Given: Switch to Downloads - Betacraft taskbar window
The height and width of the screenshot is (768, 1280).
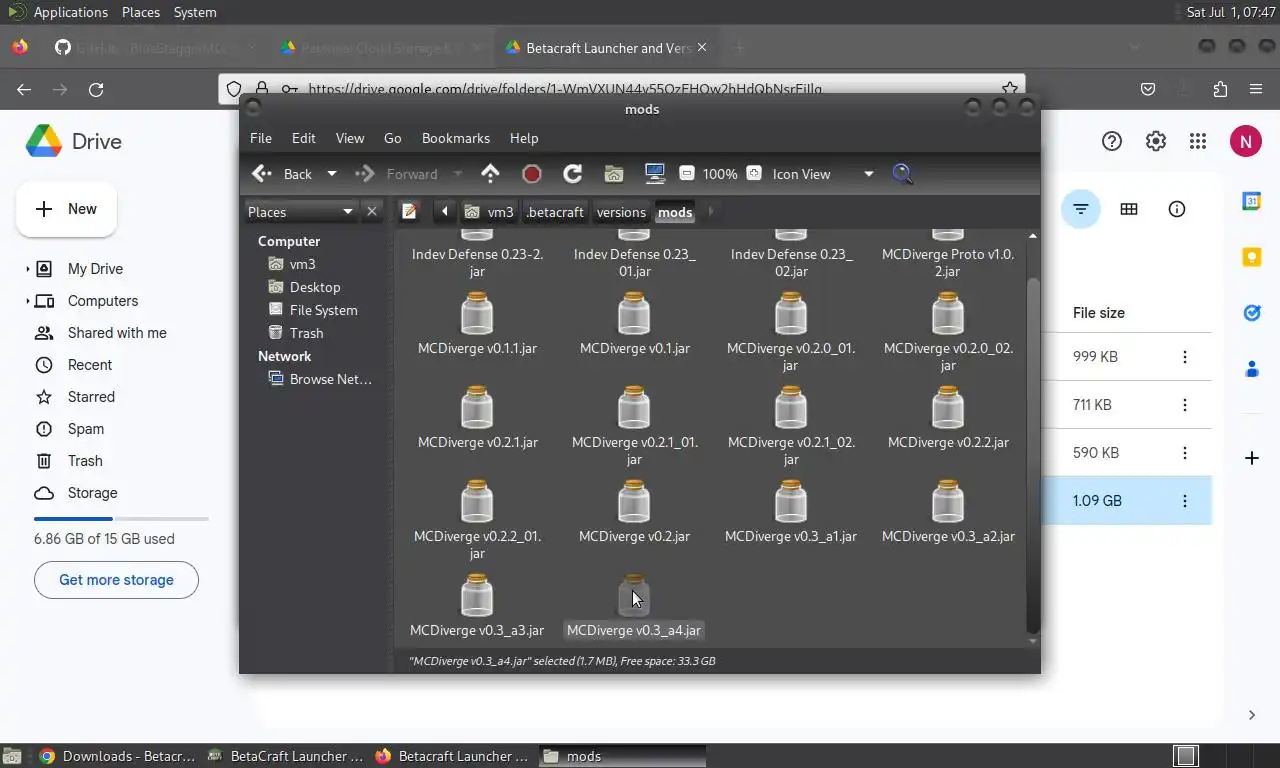Looking at the screenshot, I should pos(117,756).
